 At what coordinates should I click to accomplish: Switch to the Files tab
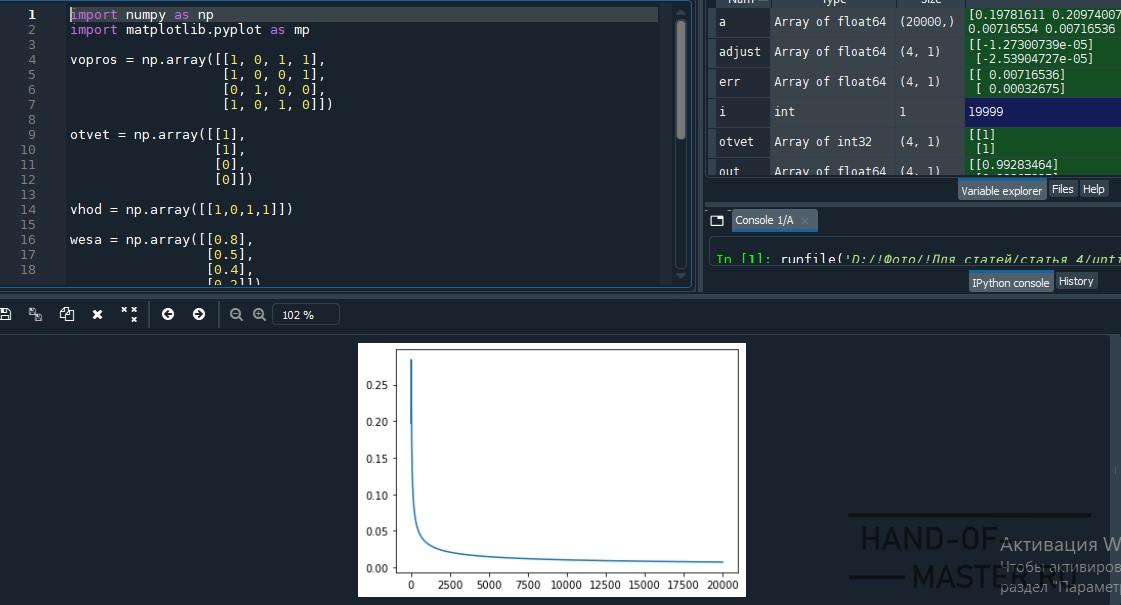1062,189
